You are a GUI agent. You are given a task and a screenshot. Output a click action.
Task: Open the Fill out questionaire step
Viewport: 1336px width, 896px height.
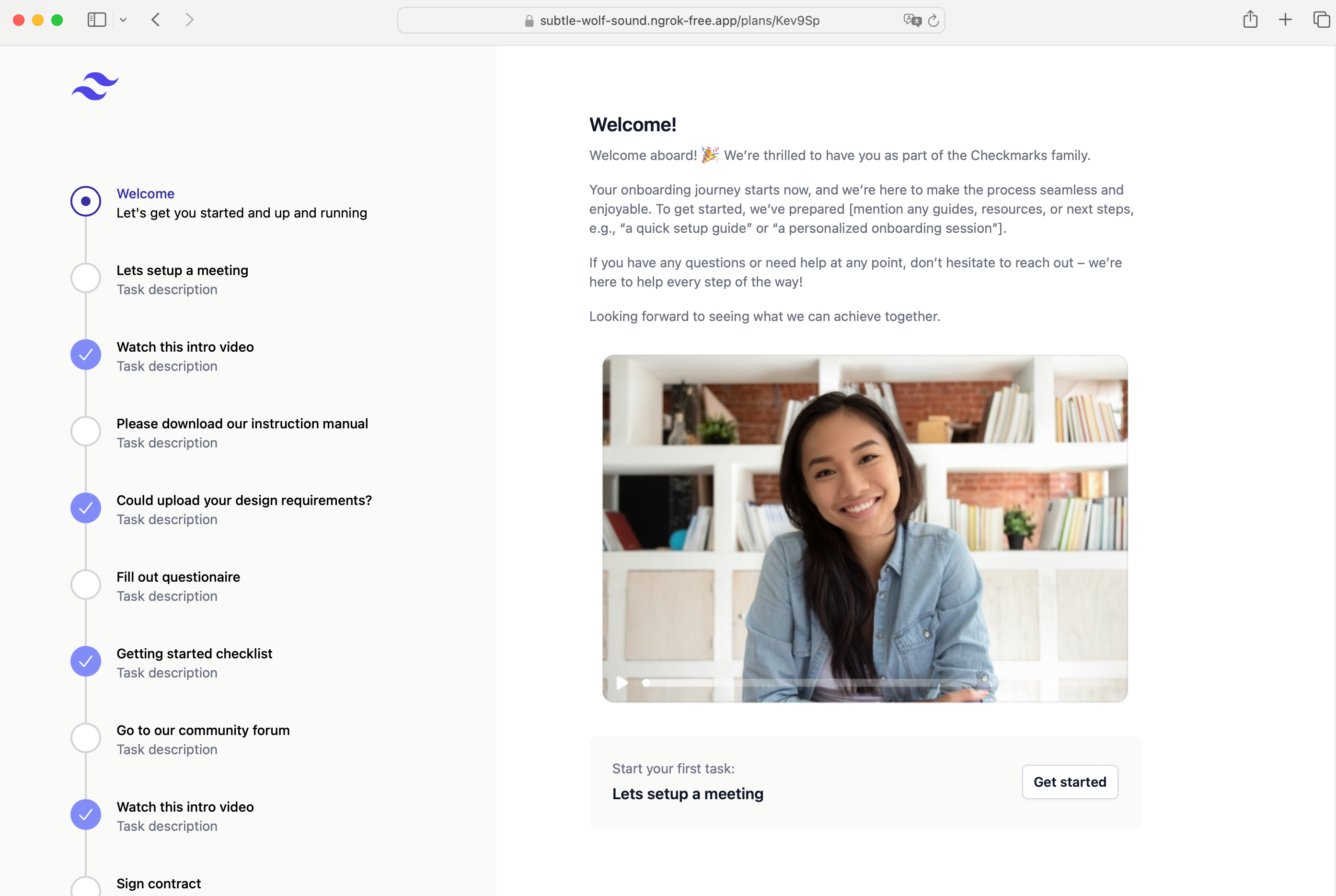[x=178, y=577]
